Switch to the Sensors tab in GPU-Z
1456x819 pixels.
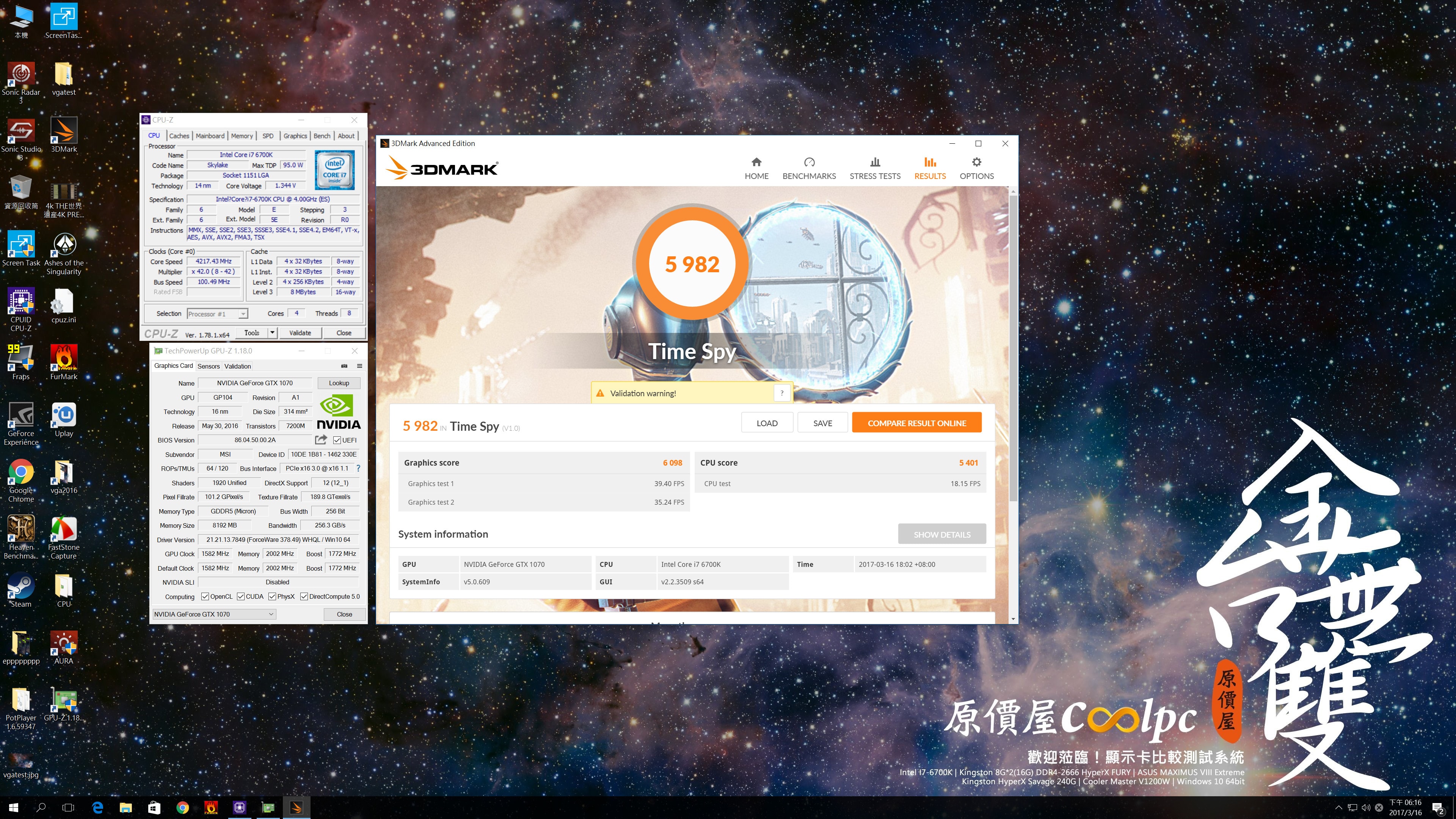point(209,366)
